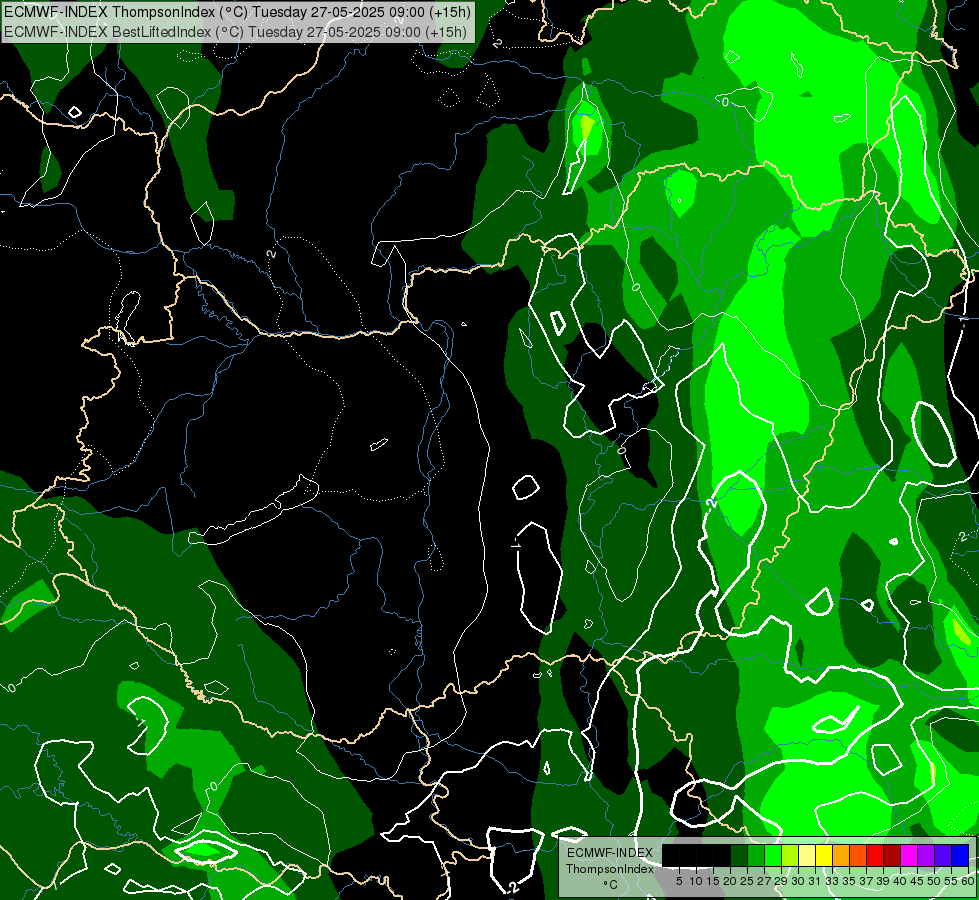Pick the yellow-green 29–30 legend swatch
The width and height of the screenshot is (979, 900).
coord(790,855)
